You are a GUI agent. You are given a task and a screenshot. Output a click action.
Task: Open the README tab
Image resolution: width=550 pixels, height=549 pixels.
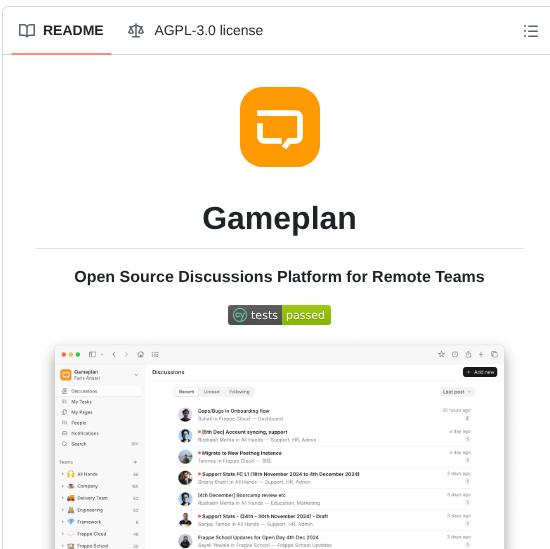tap(61, 31)
